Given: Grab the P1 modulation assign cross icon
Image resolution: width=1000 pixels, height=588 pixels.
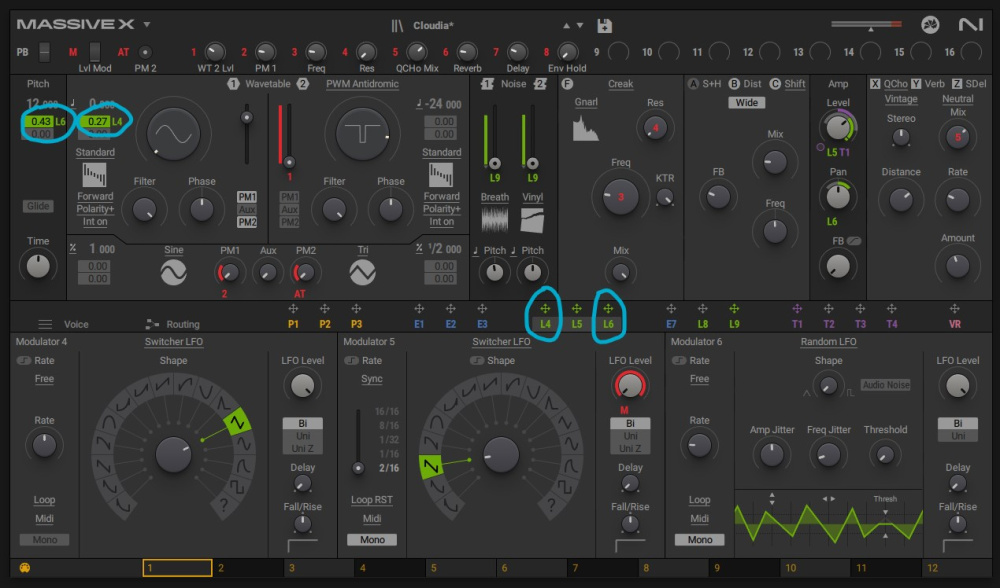Looking at the screenshot, I should [293, 309].
